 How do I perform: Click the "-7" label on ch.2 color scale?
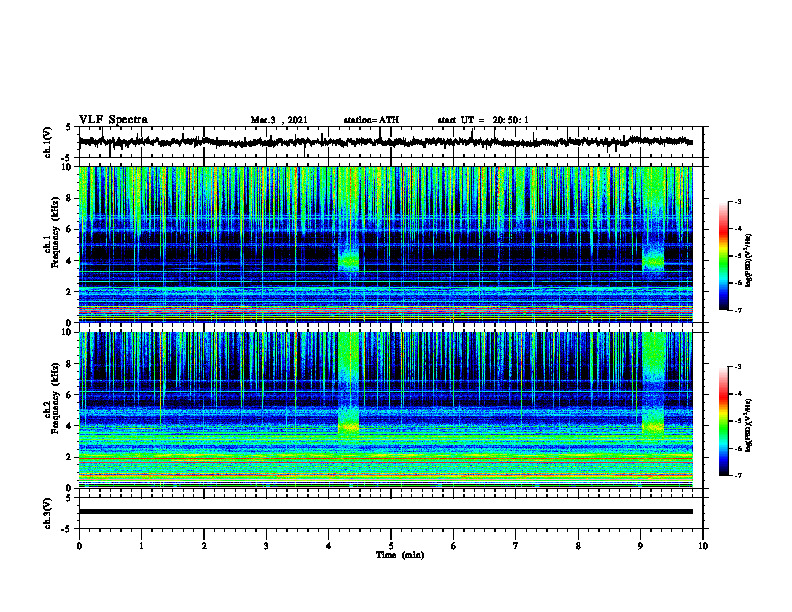(738, 476)
